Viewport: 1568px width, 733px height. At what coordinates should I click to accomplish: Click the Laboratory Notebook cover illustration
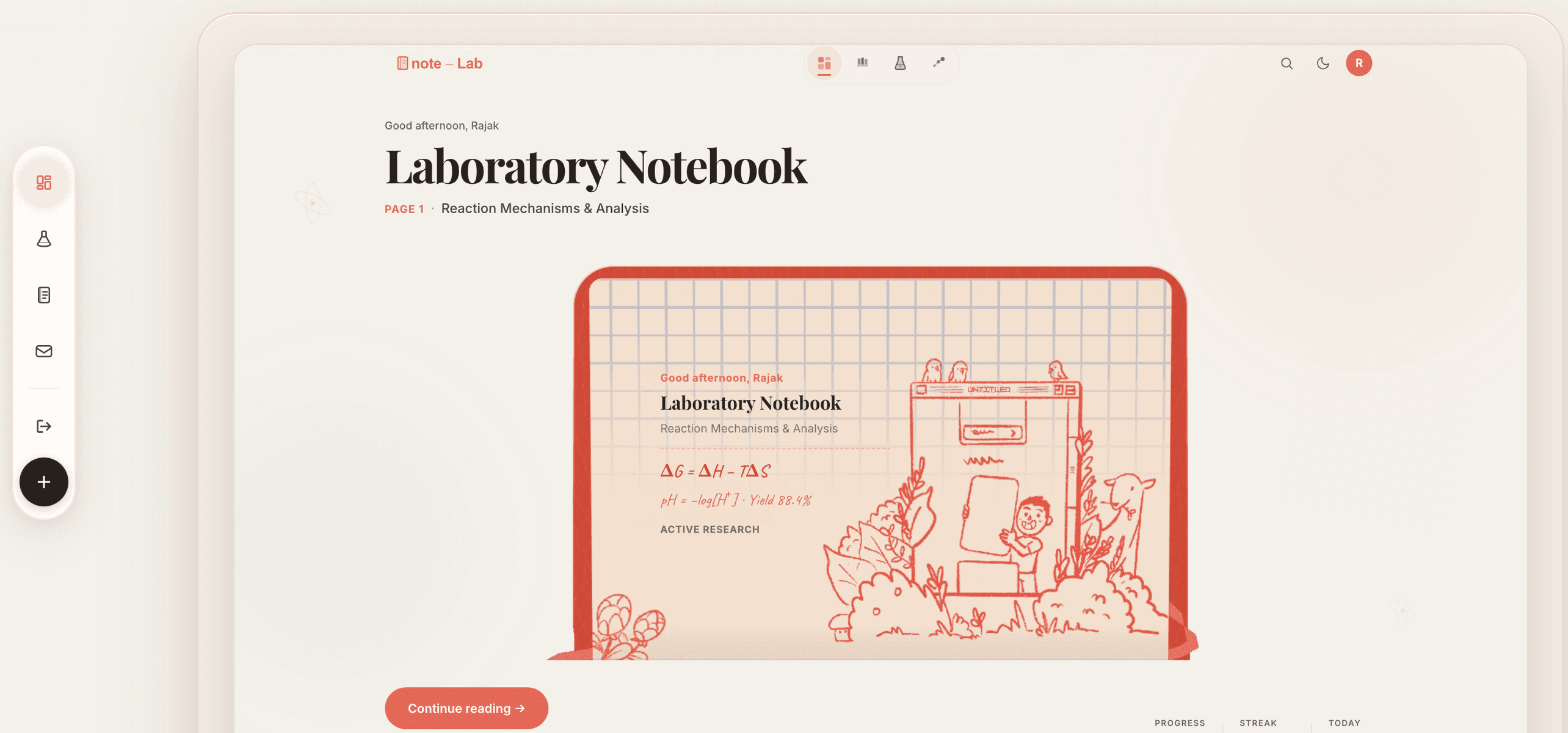click(872, 463)
